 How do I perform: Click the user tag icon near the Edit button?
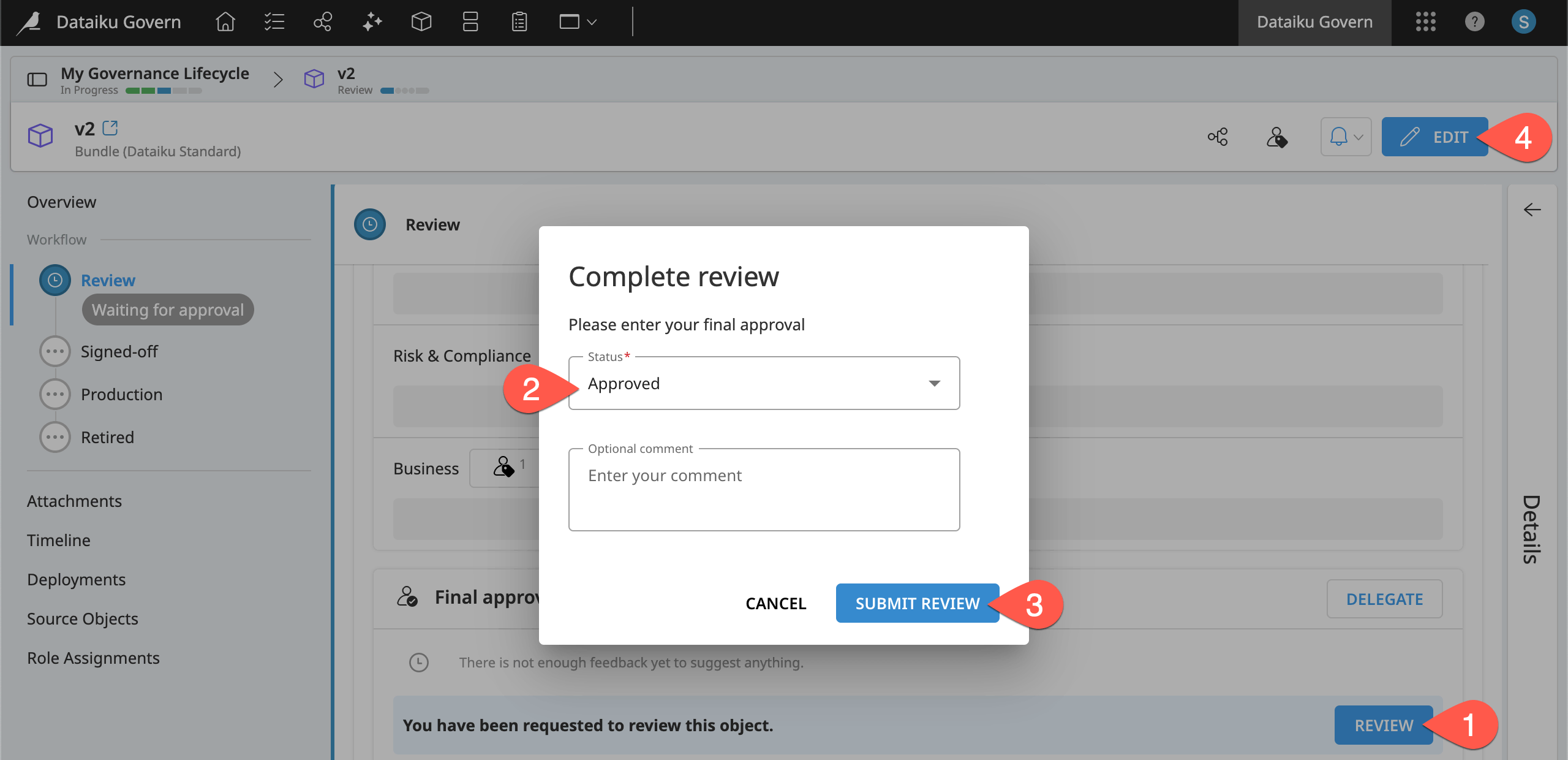tap(1277, 137)
